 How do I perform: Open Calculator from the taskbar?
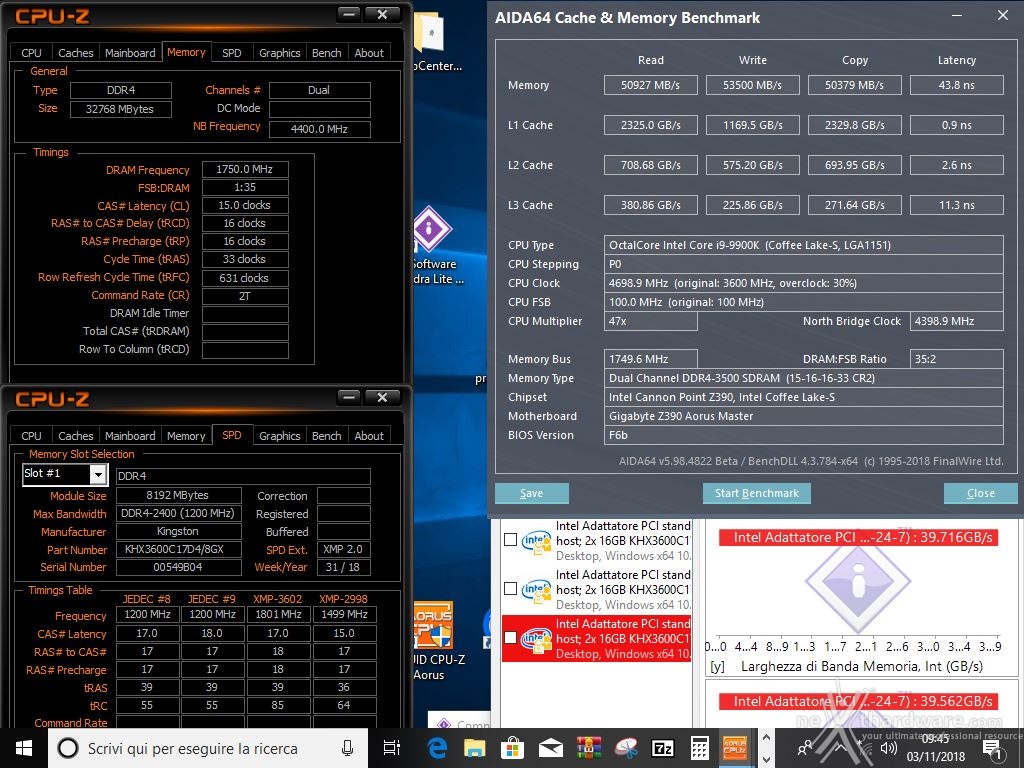[700, 748]
